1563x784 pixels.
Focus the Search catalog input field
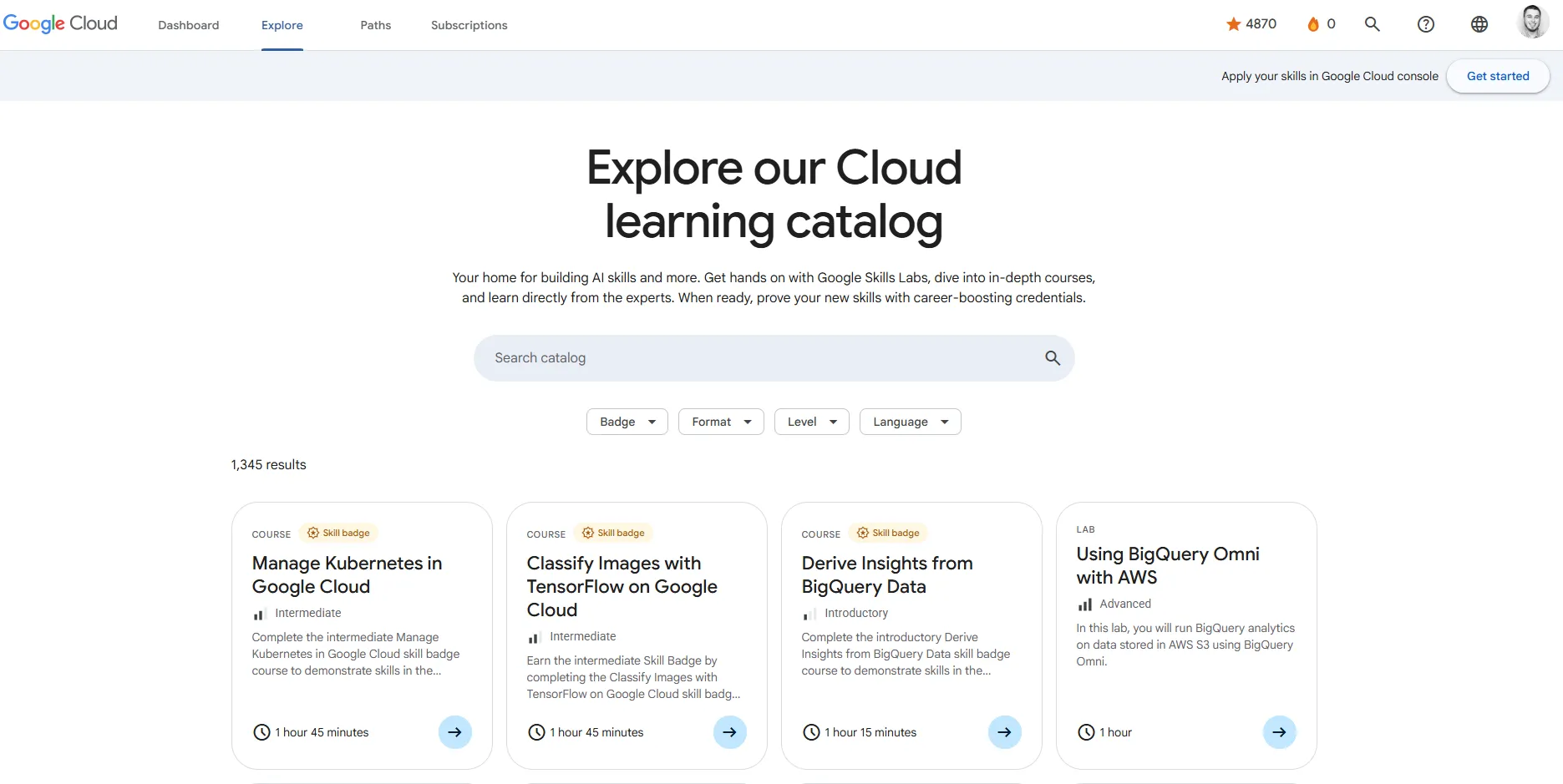(774, 358)
